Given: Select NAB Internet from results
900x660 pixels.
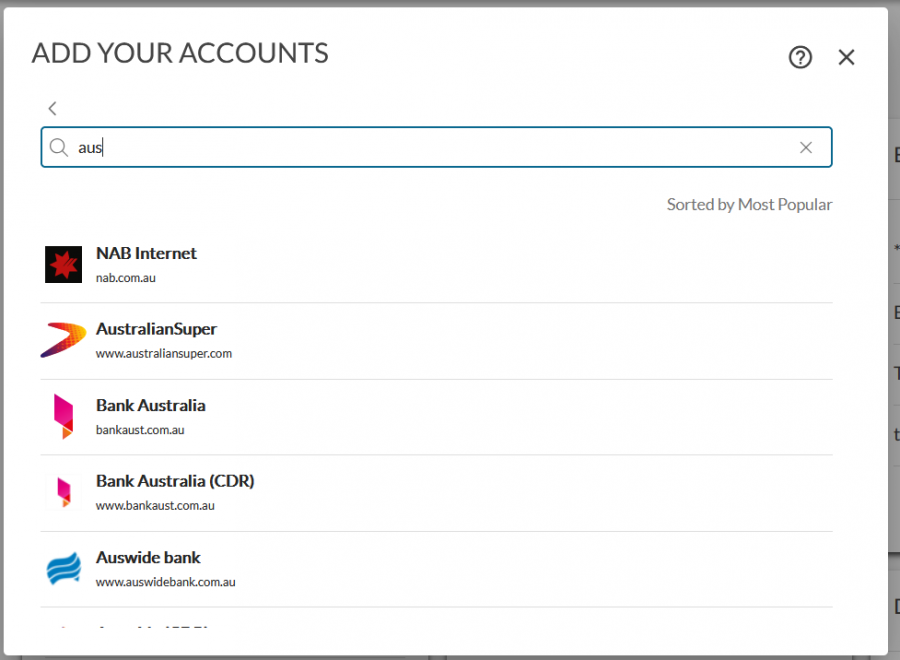Looking at the screenshot, I should (436, 265).
